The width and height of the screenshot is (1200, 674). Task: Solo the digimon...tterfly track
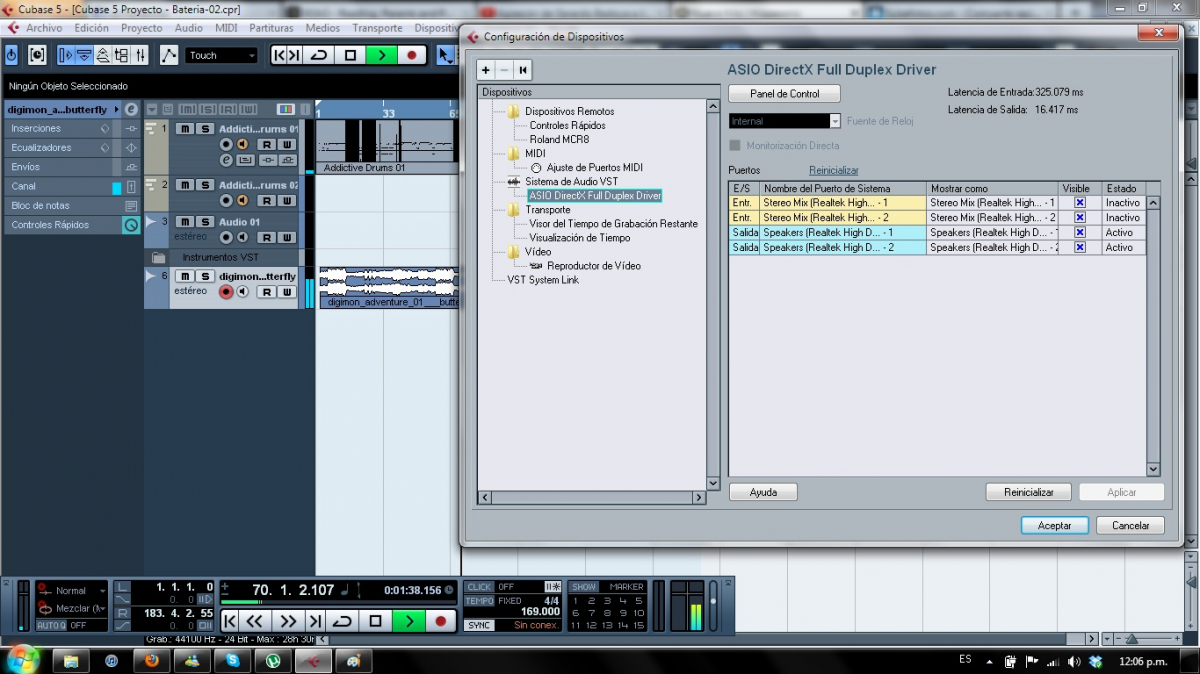click(x=205, y=276)
